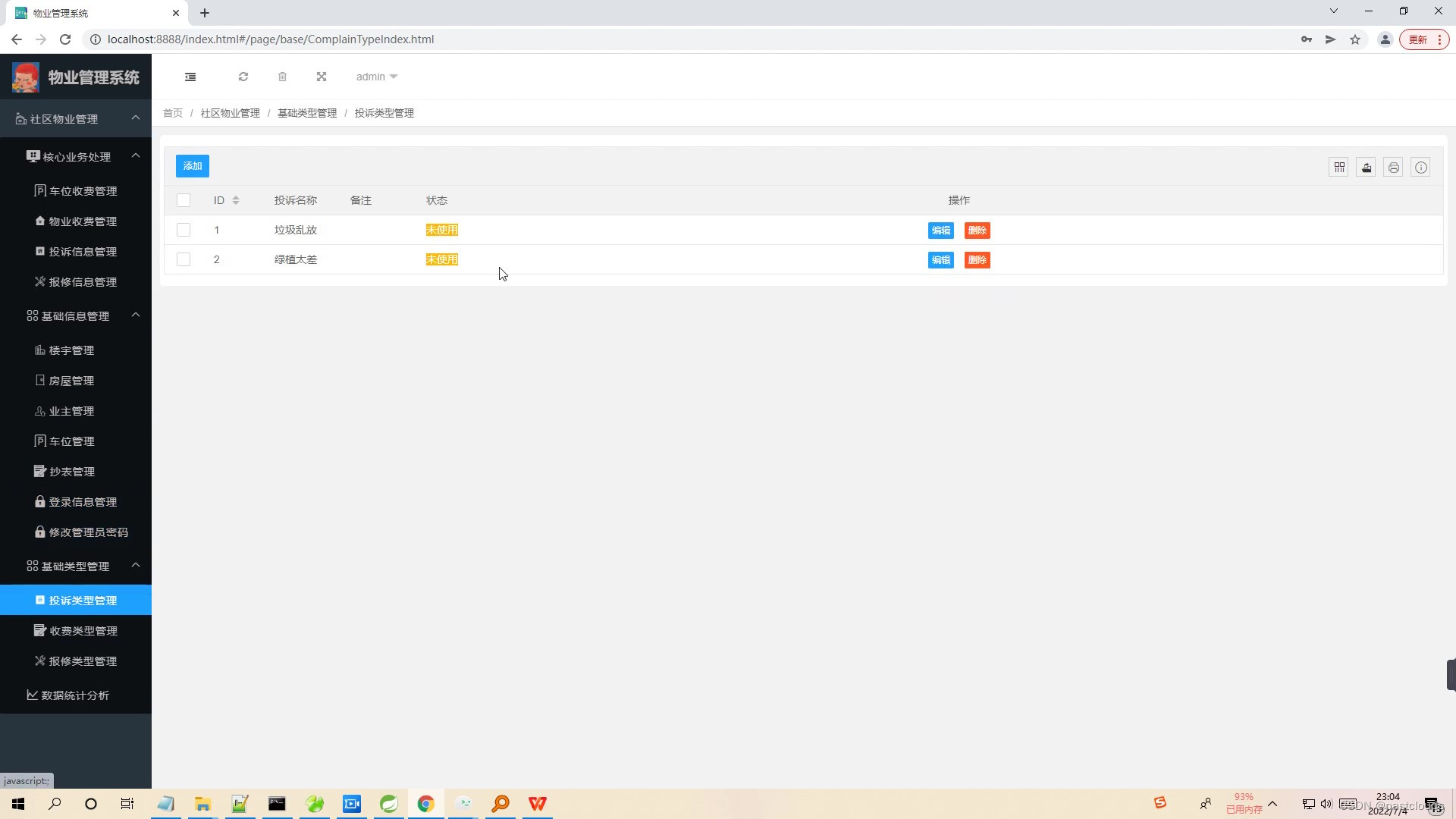Screen dimensions: 1456x819
Task: Export table data via export icon
Action: 1366,167
